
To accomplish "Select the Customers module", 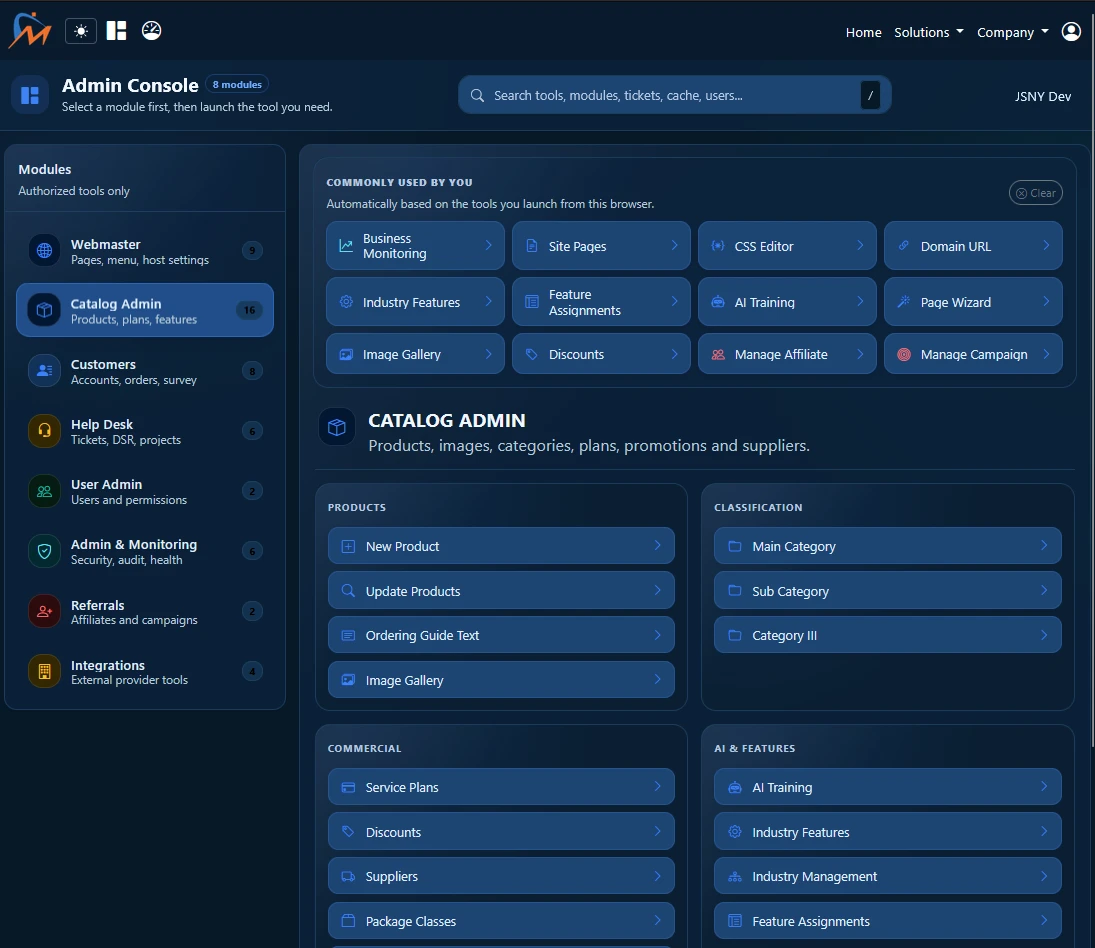I will point(145,371).
